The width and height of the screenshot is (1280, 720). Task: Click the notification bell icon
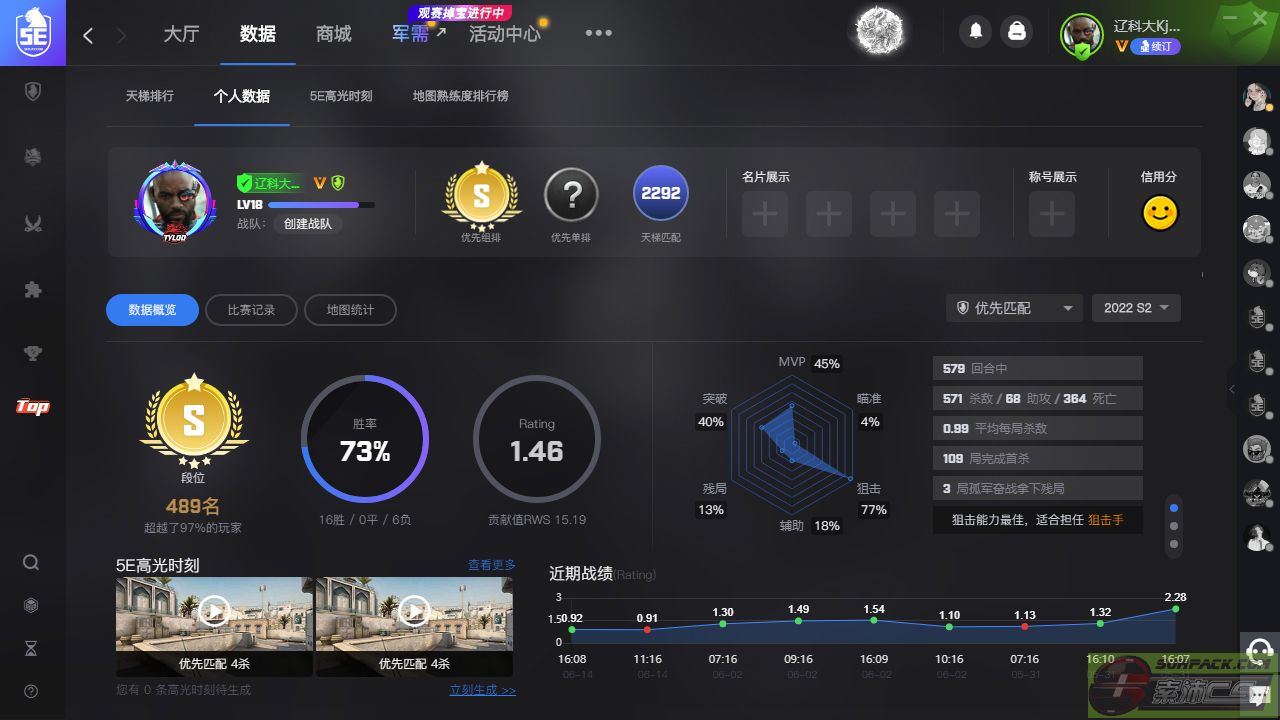click(975, 32)
